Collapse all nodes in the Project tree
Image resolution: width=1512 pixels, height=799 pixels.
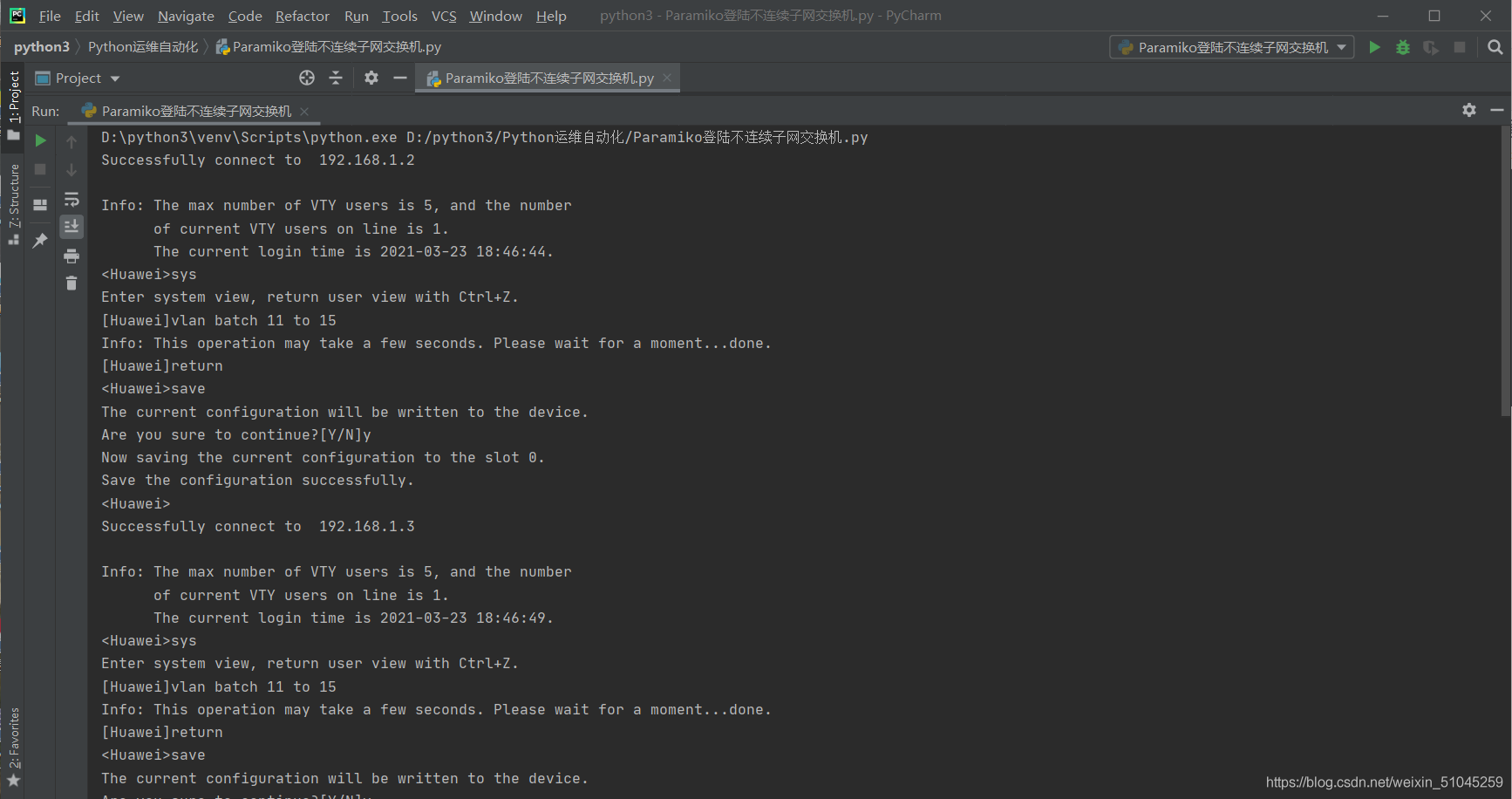[x=336, y=78]
